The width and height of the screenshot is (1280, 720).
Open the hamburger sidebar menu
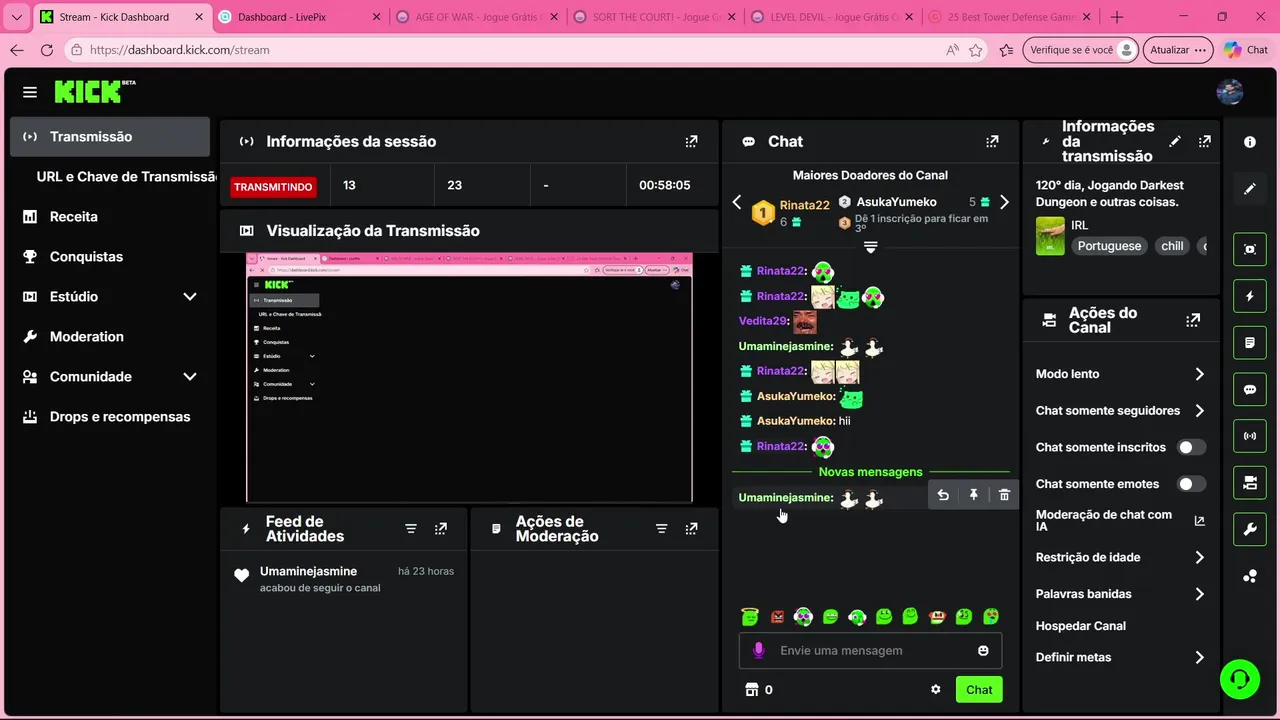click(30, 92)
